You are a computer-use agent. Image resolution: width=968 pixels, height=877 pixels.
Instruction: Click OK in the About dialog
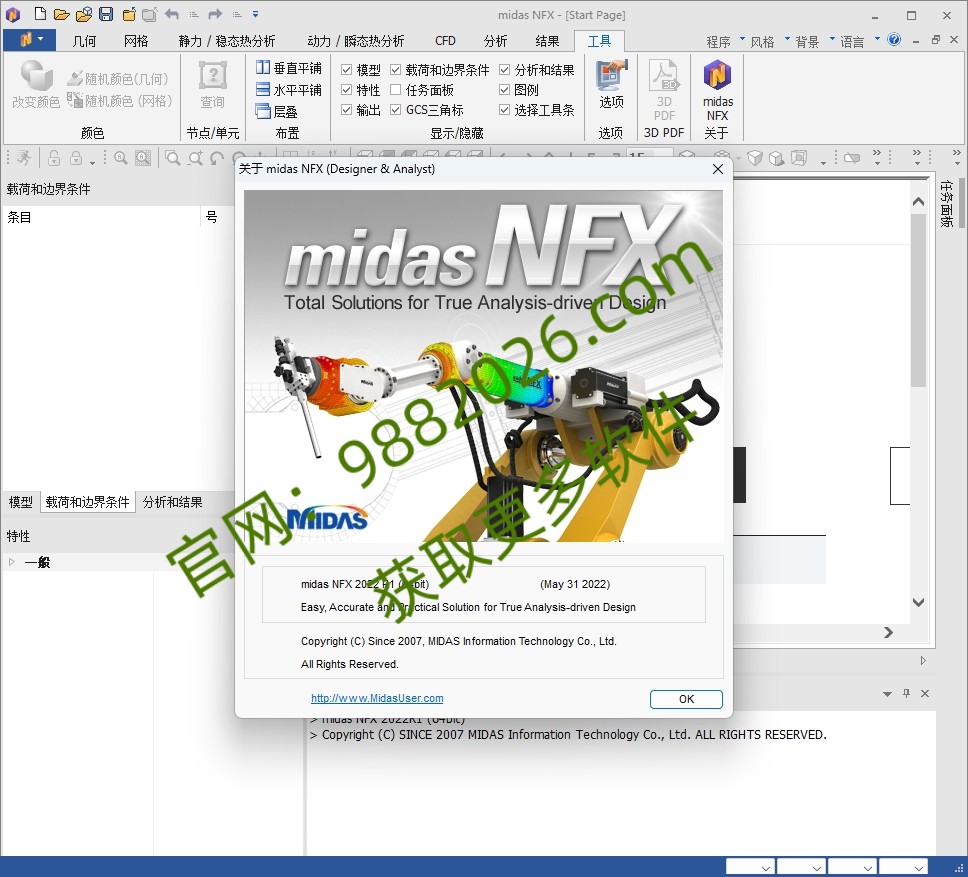(686, 699)
